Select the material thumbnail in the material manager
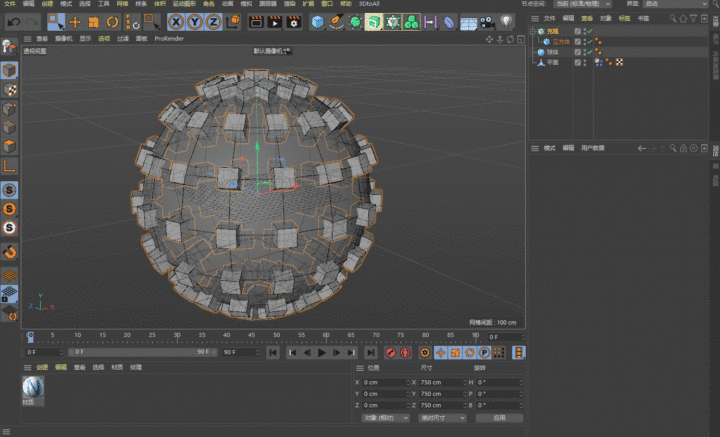This screenshot has width=720, height=437. click(34, 386)
